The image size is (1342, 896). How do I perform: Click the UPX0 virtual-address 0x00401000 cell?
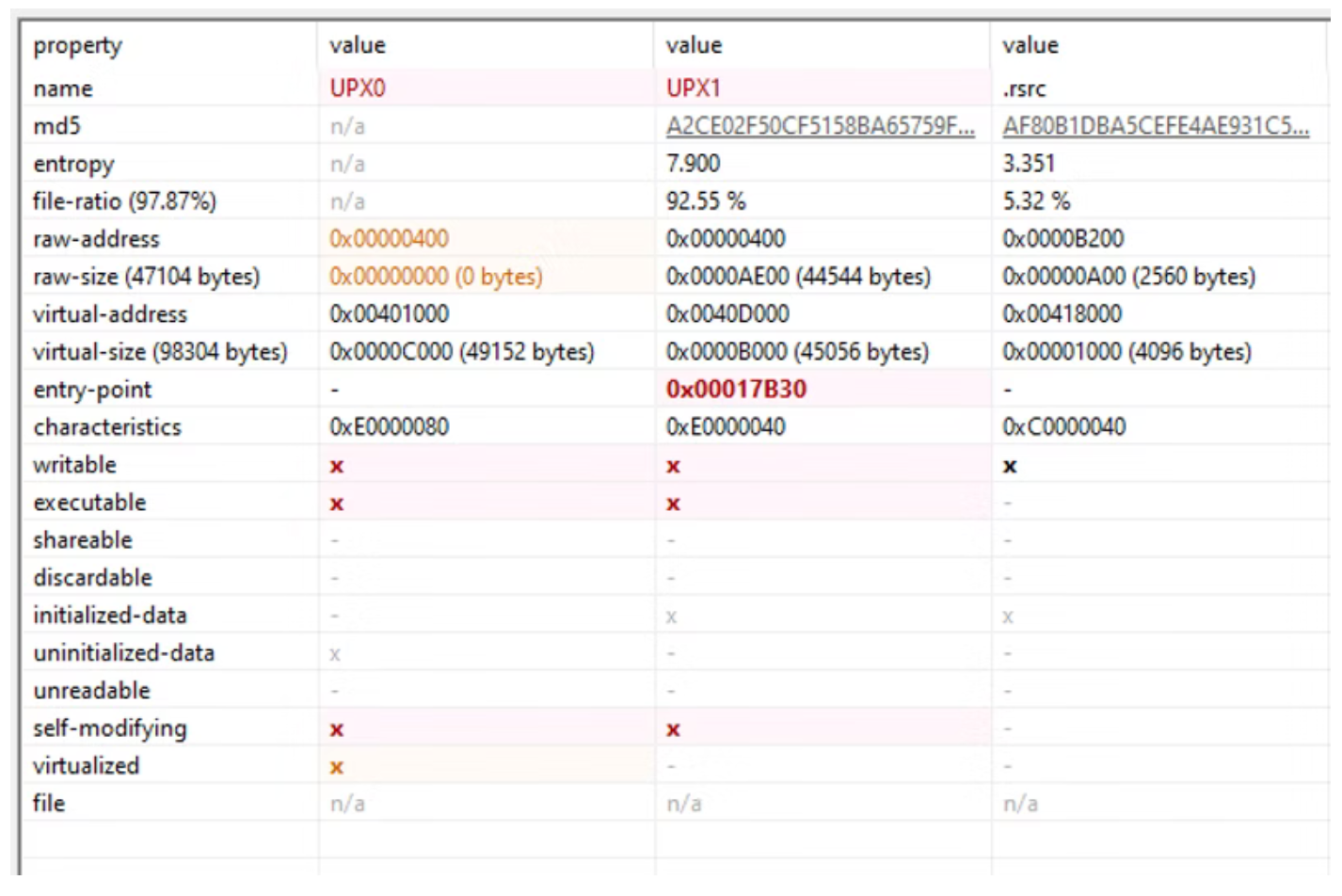pyautogui.click(x=389, y=314)
